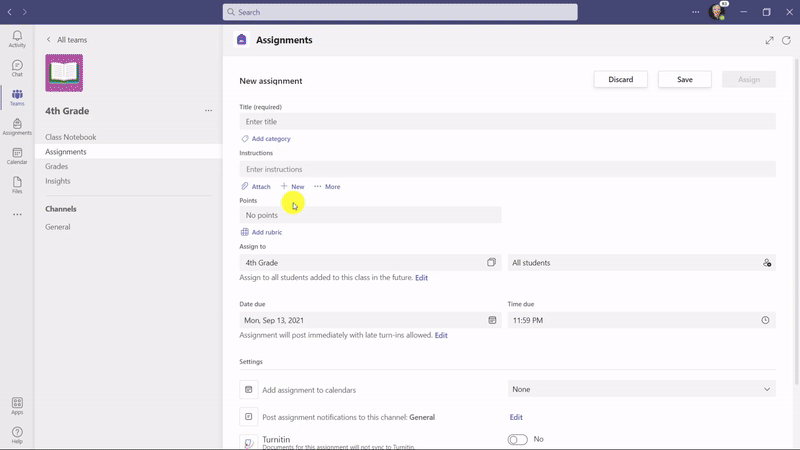Image resolution: width=800 pixels, height=450 pixels.
Task: Open the Mon, Sep 13, 2021 date field
Action: (x=370, y=320)
